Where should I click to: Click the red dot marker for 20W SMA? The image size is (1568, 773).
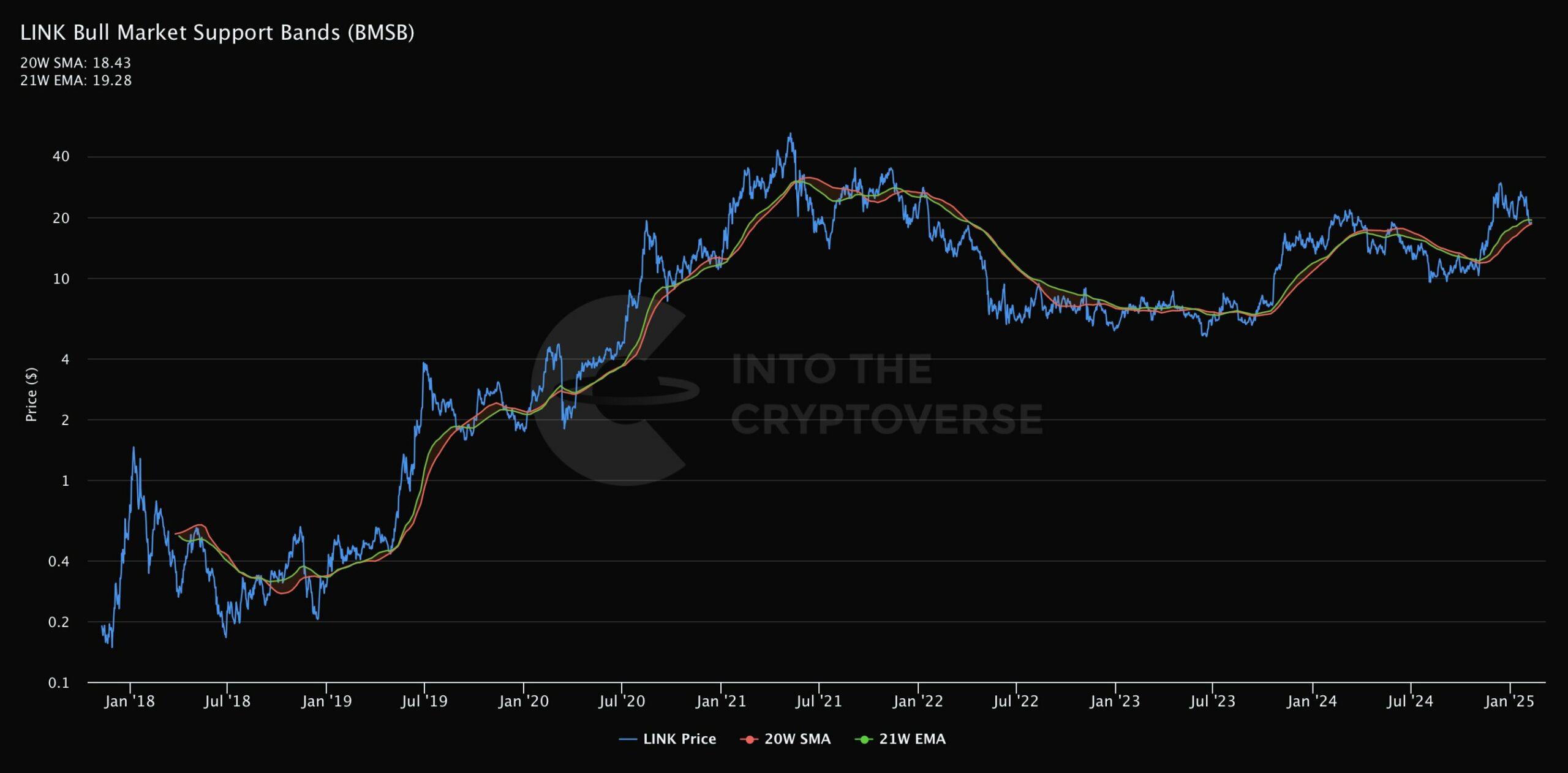point(748,739)
